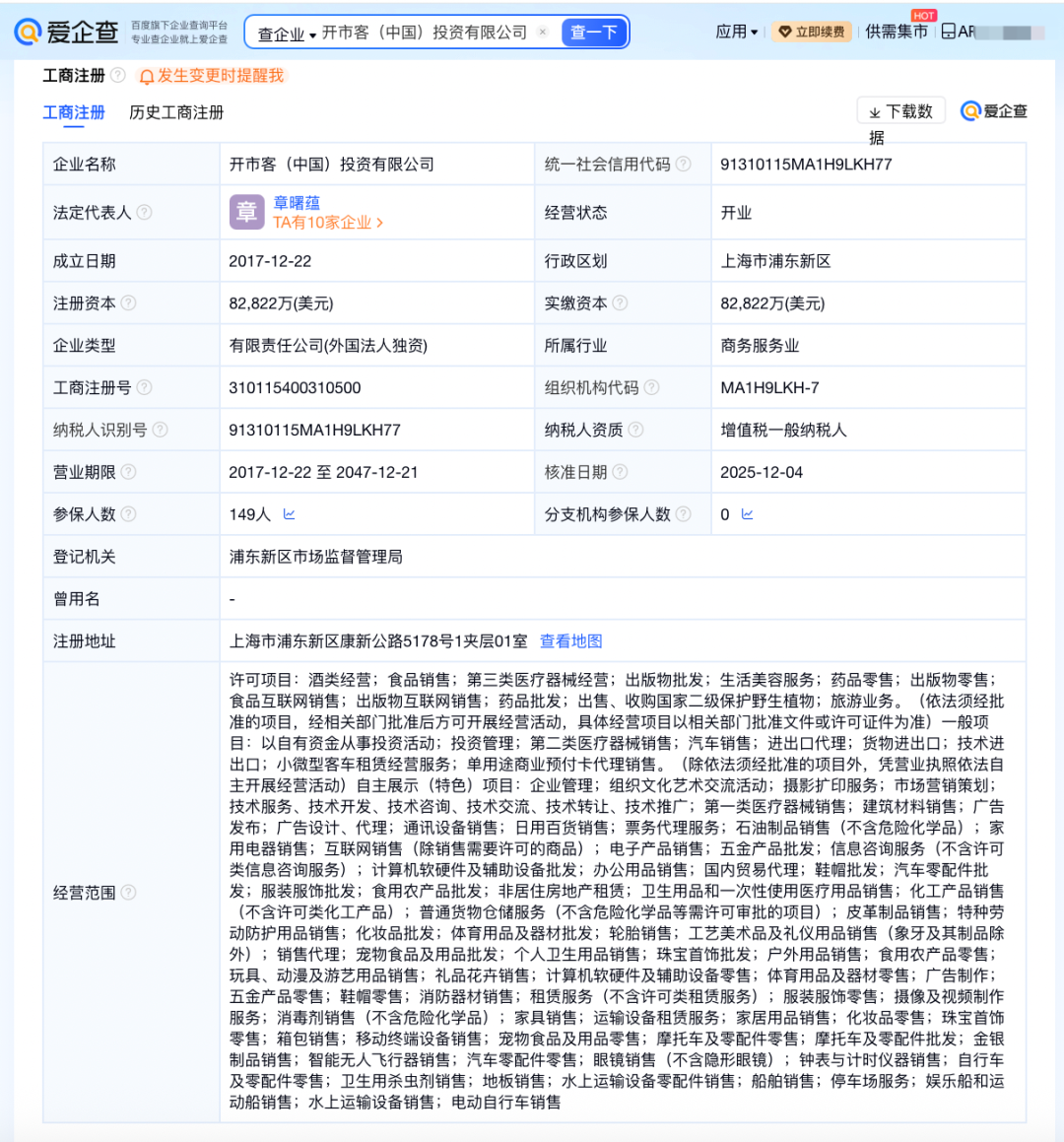Click the 爱企查 logo in the header
1064x1142 pixels.
coord(67,32)
